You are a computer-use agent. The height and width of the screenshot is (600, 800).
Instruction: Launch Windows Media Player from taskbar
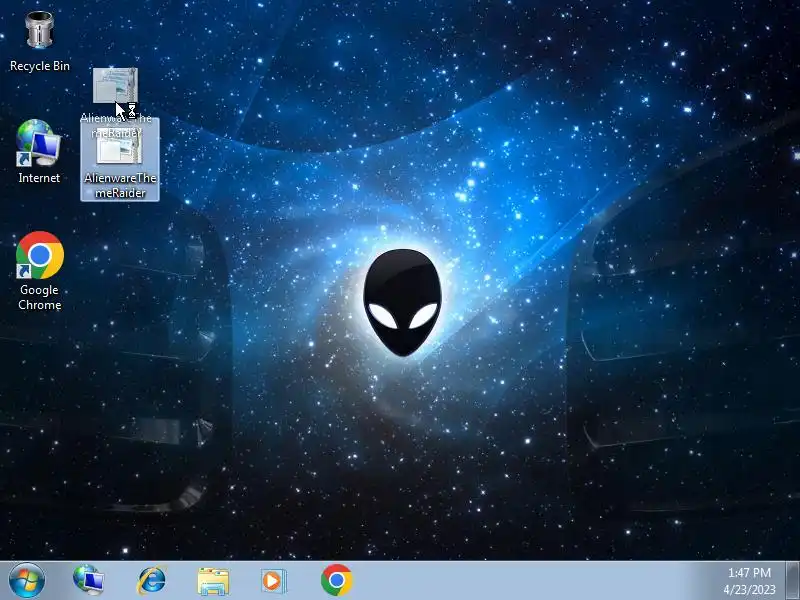point(273,581)
